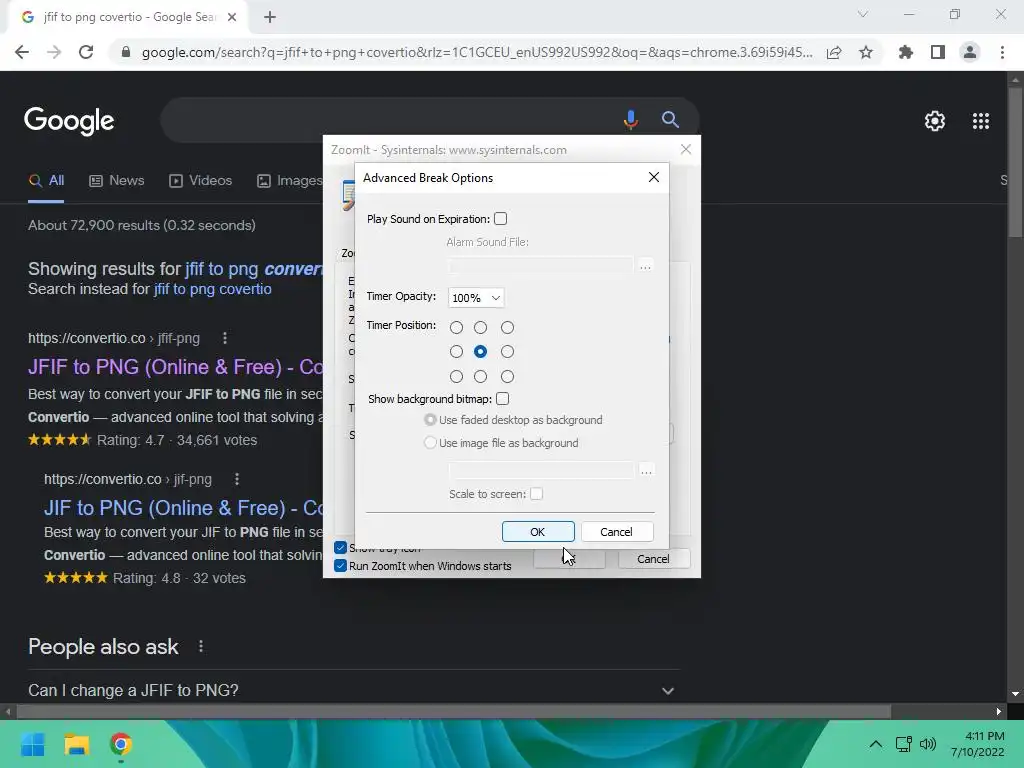Open JIF to PNG Convertio result
This screenshot has width=1024, height=768.
click(x=183, y=508)
